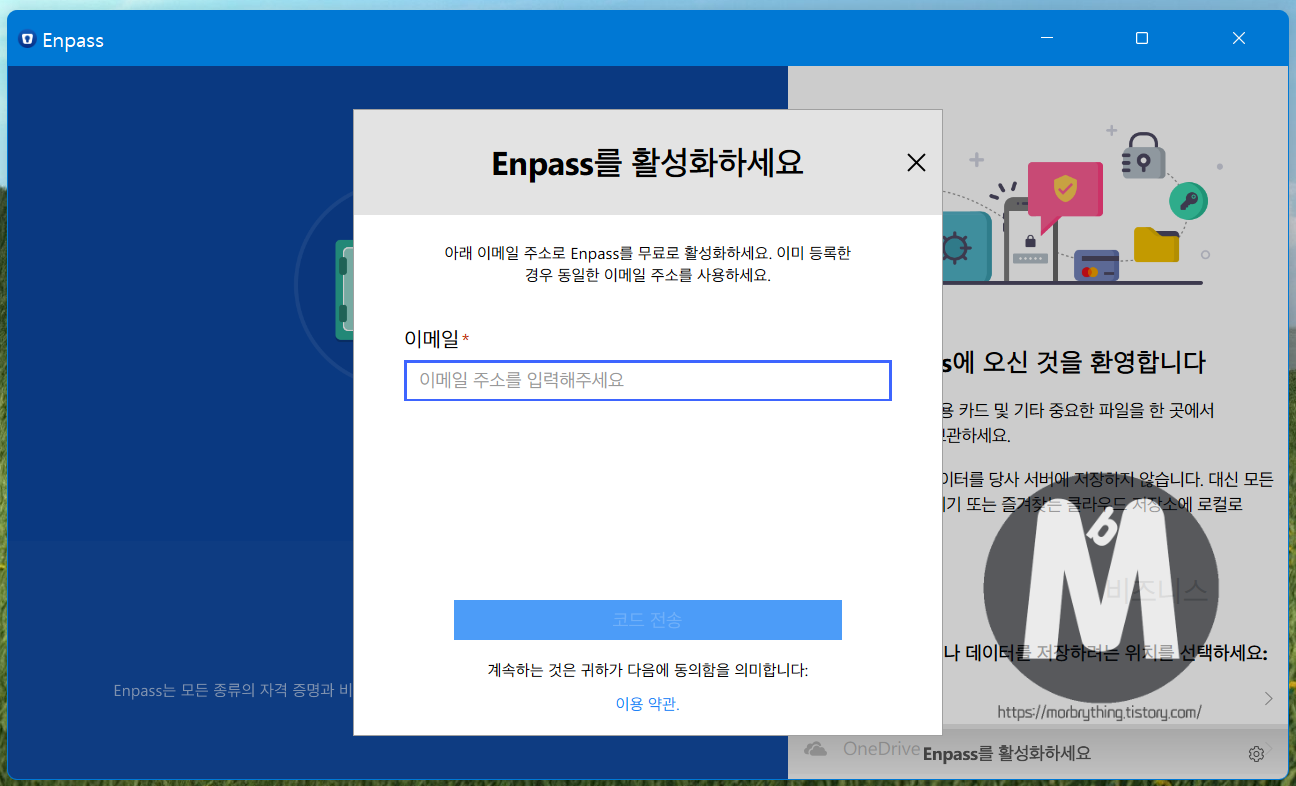
Task: Minimize the Enpass window
Action: (1046, 38)
